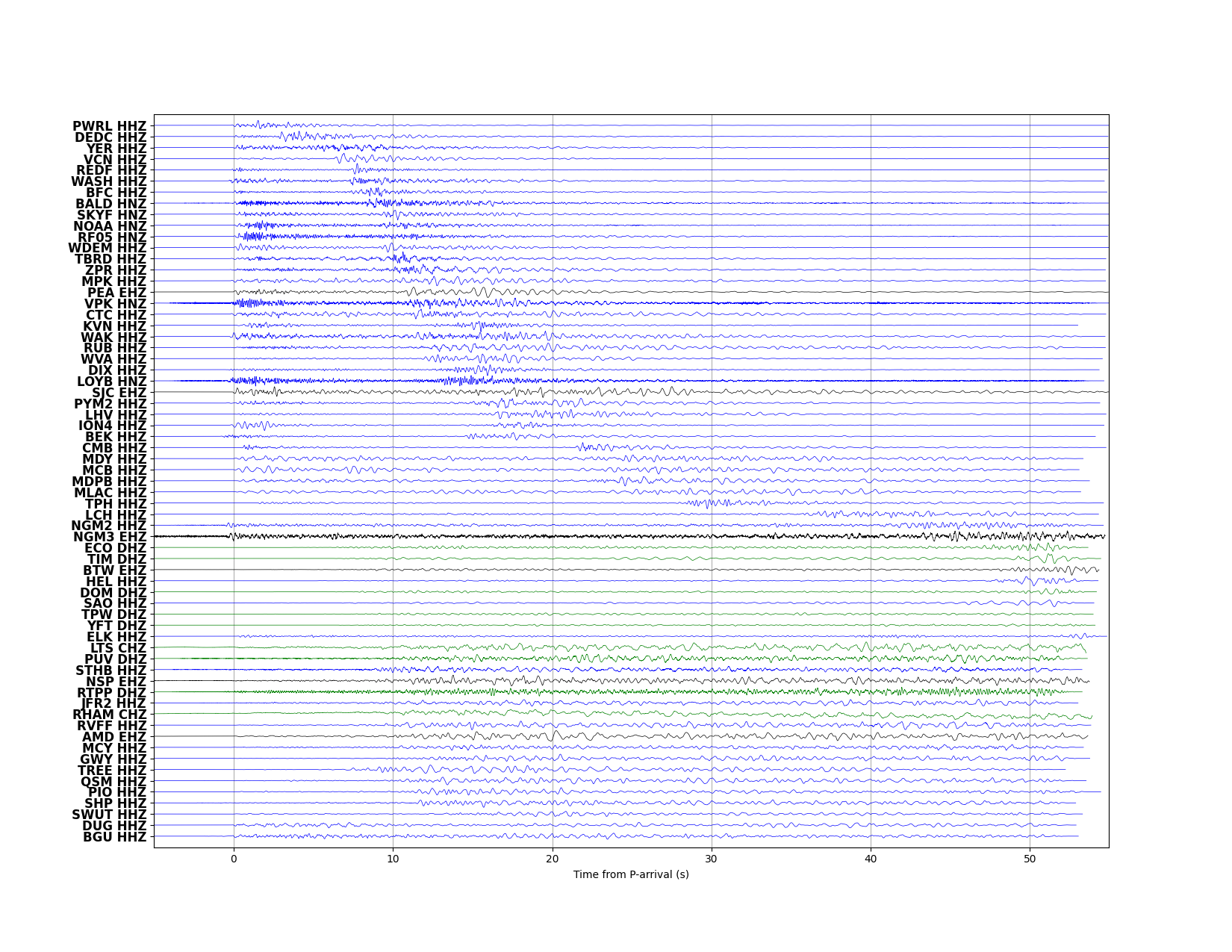The height and width of the screenshot is (952, 1232).
Task: Click the x-axis tick label 20
Action: [553, 859]
